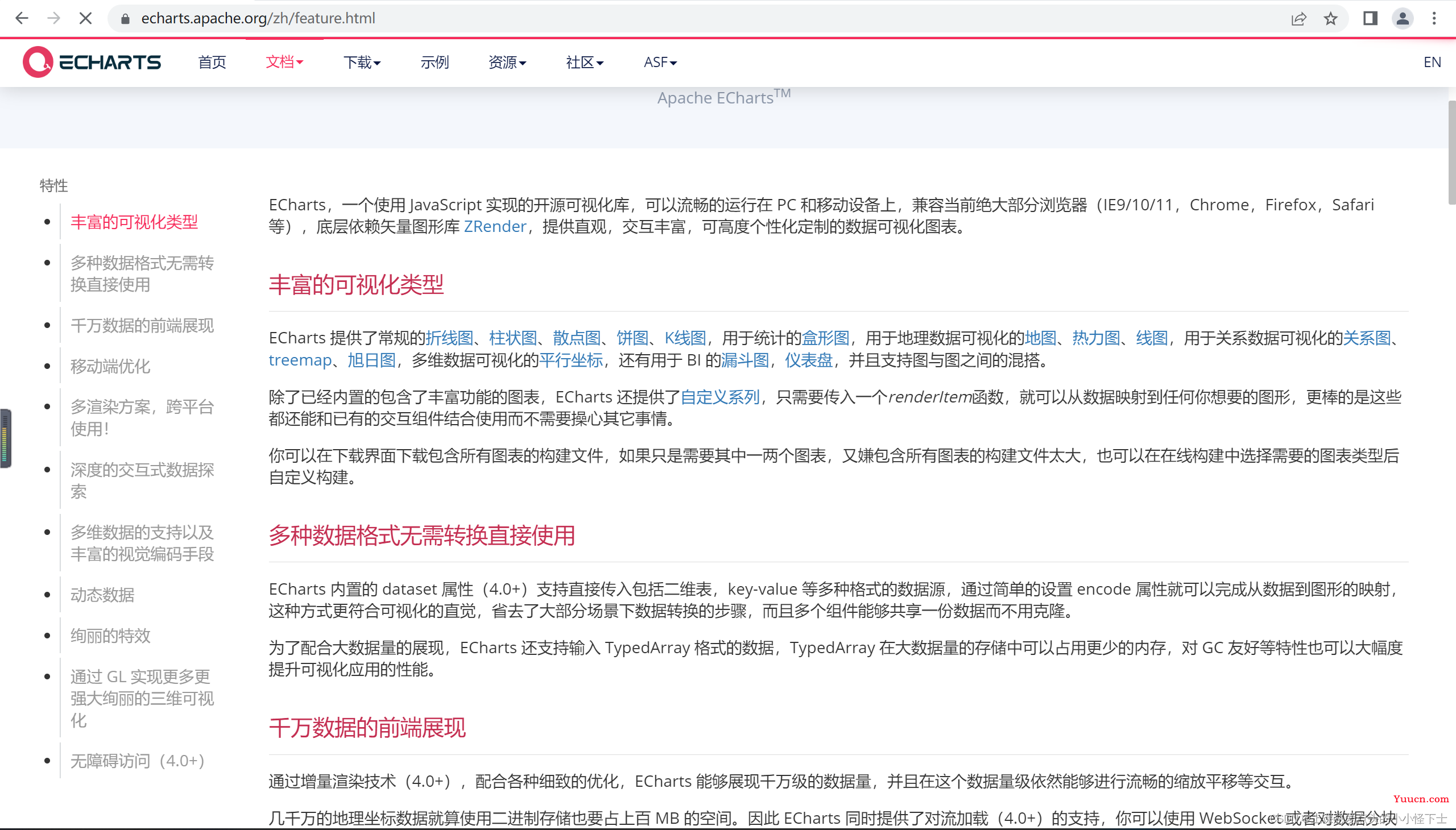This screenshot has width=1456, height=830.
Task: Bookmark this page with the star
Action: (1330, 19)
